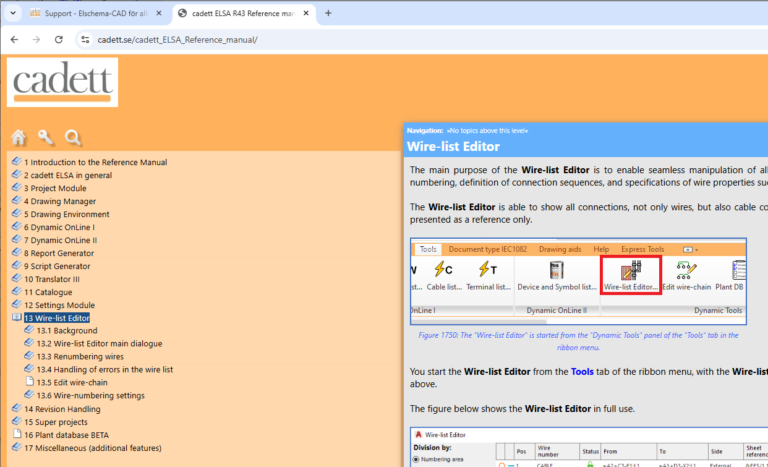768x467 pixels.
Task: Open subtopic 13.4 Handling of errors in the wire list
Action: (105, 370)
